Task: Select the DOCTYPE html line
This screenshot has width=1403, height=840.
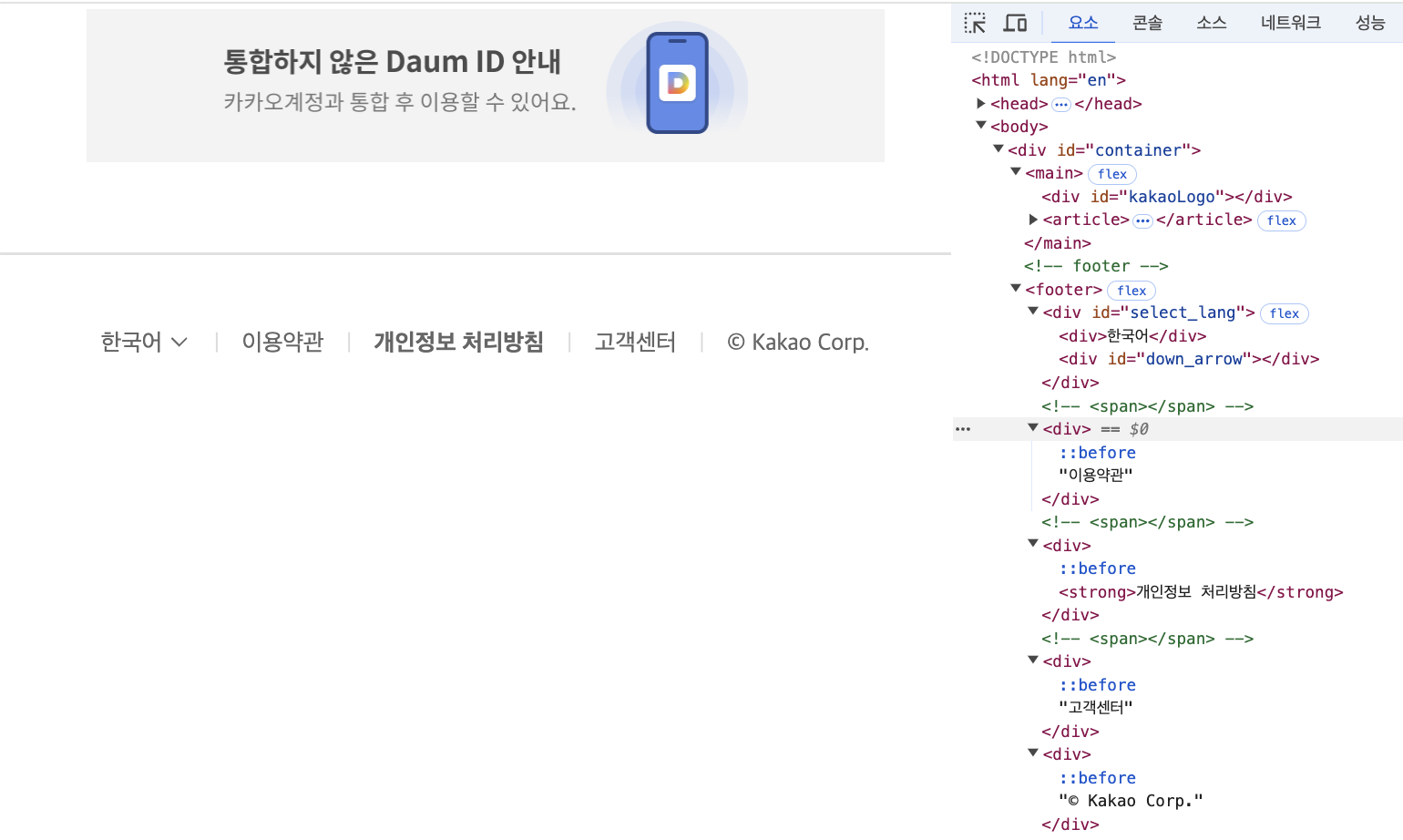Action: click(1043, 57)
